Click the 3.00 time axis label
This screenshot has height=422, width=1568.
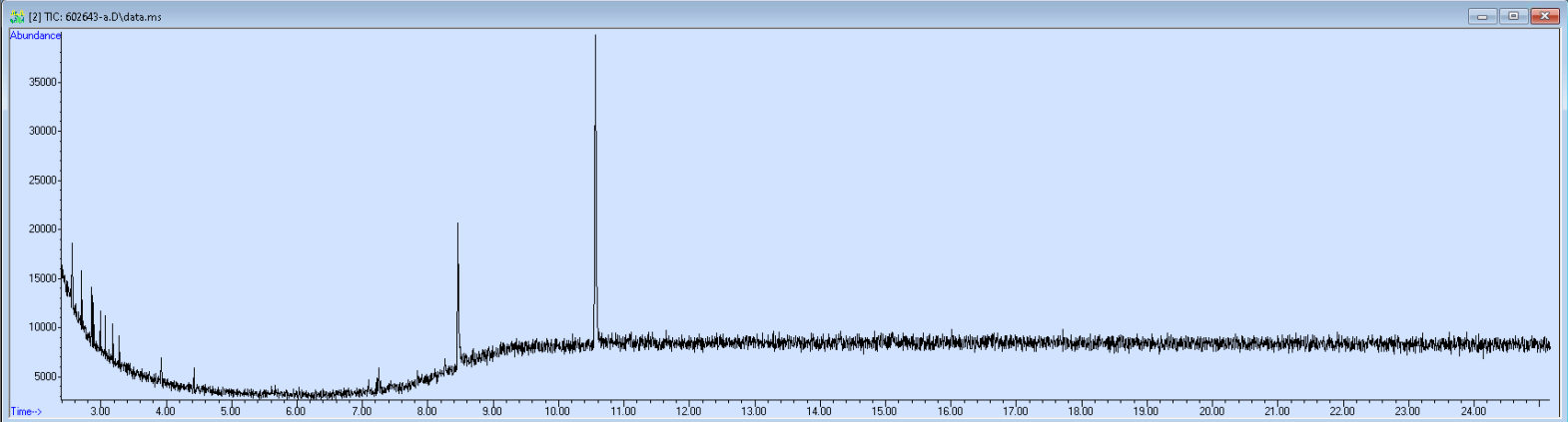100,411
